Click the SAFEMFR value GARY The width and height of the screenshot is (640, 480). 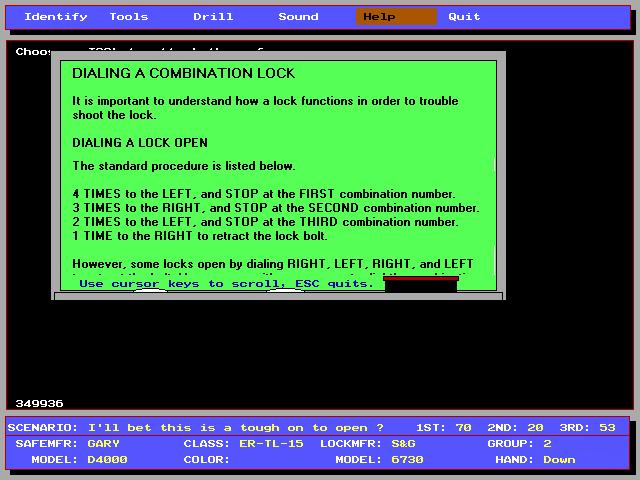pos(103,444)
